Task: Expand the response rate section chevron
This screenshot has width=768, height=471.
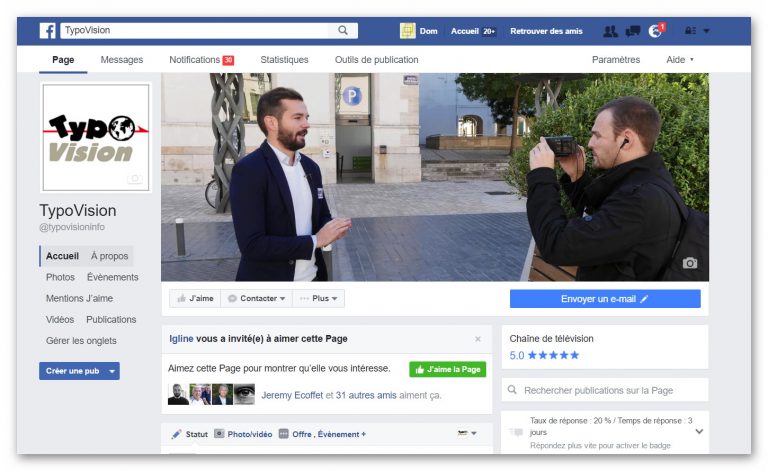Action: click(x=699, y=431)
